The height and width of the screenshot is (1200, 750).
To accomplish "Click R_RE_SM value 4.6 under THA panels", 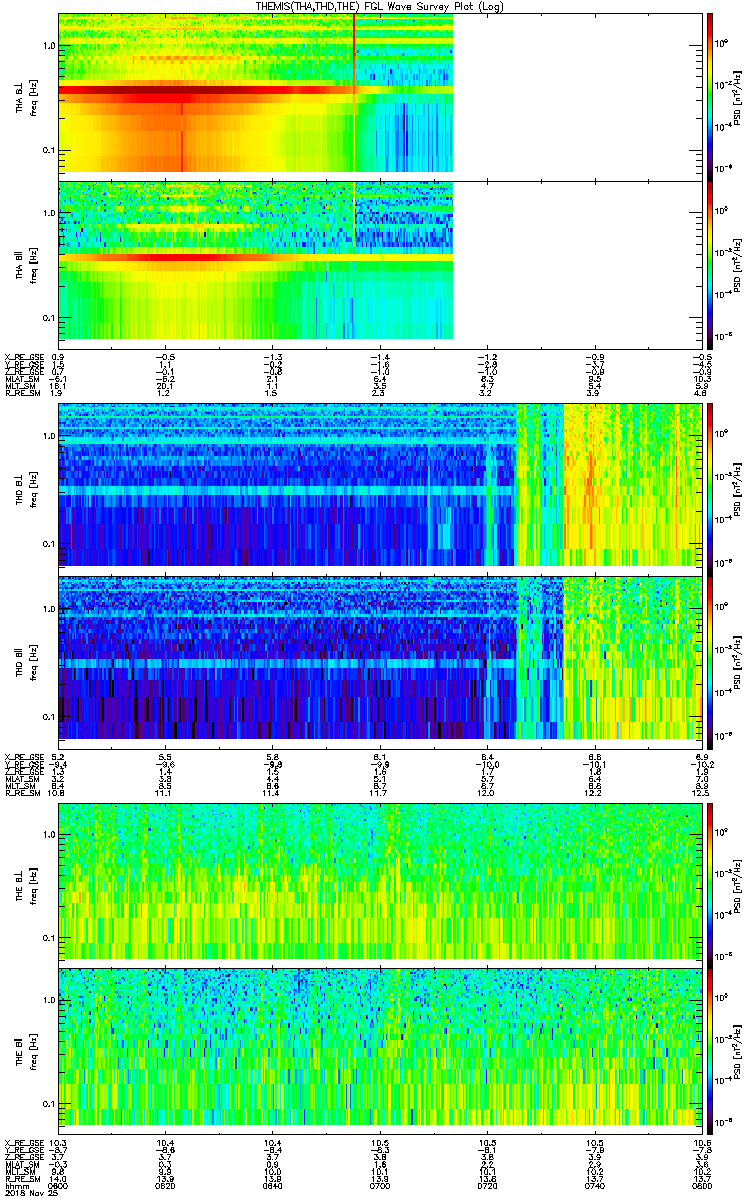I will [703, 392].
